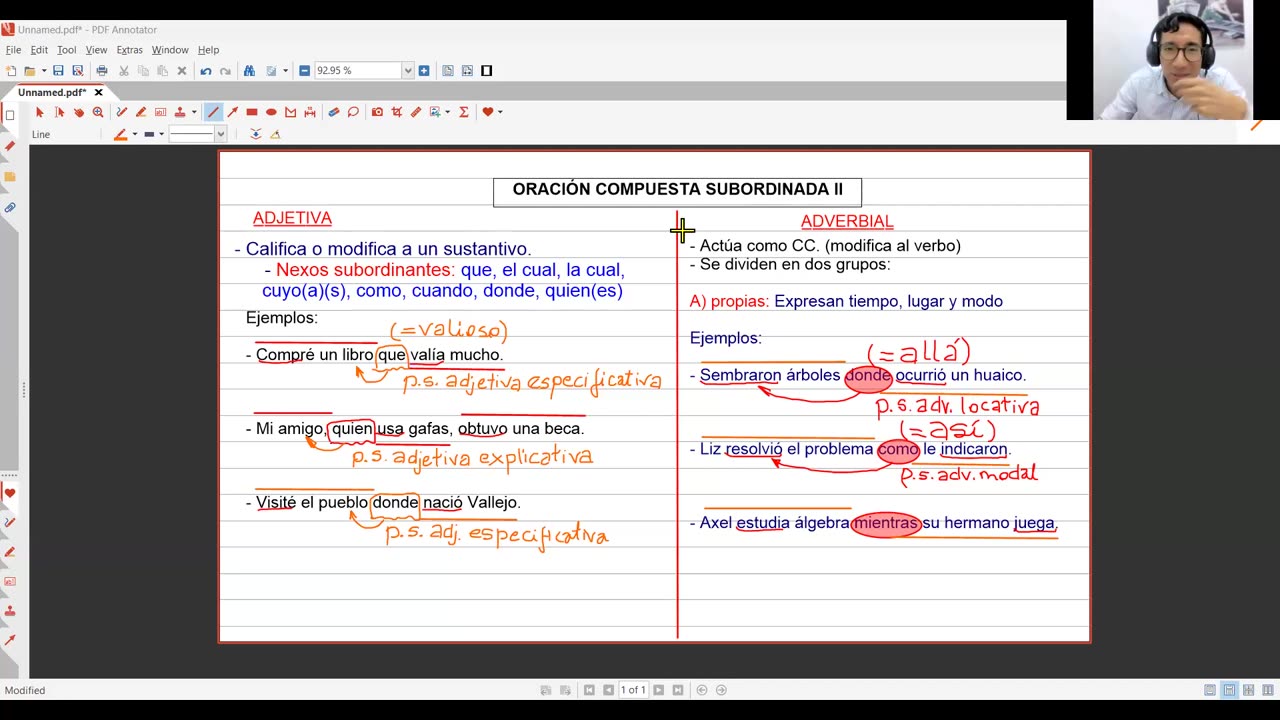This screenshot has height=720, width=1280.
Task: Open the Tool menu
Action: click(66, 50)
